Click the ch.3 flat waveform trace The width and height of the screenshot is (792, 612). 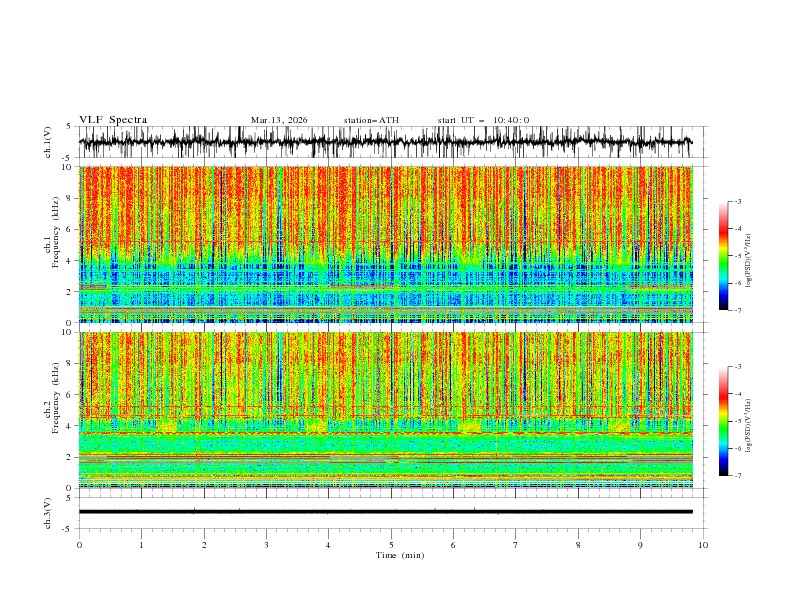pyautogui.click(x=385, y=512)
